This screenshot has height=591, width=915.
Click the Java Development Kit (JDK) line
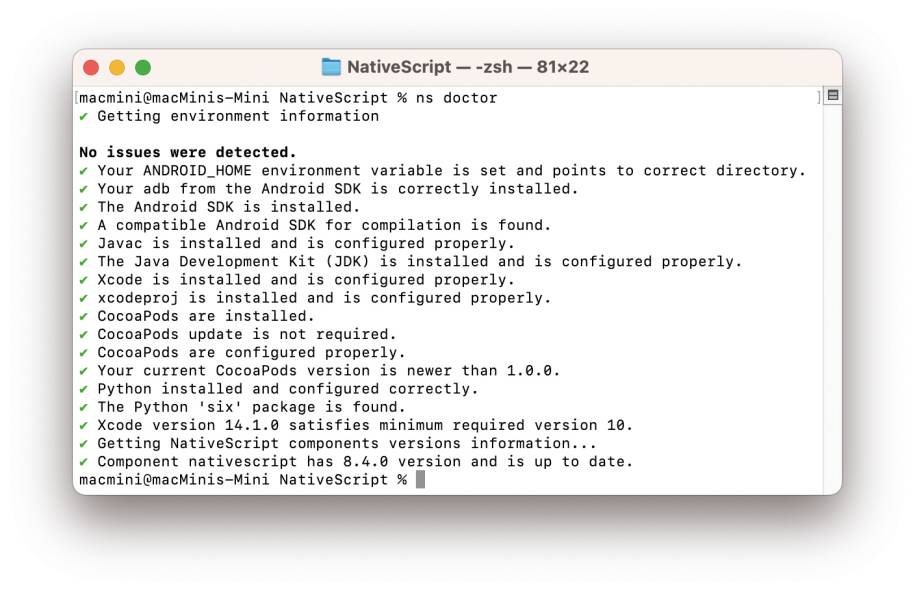click(x=411, y=261)
